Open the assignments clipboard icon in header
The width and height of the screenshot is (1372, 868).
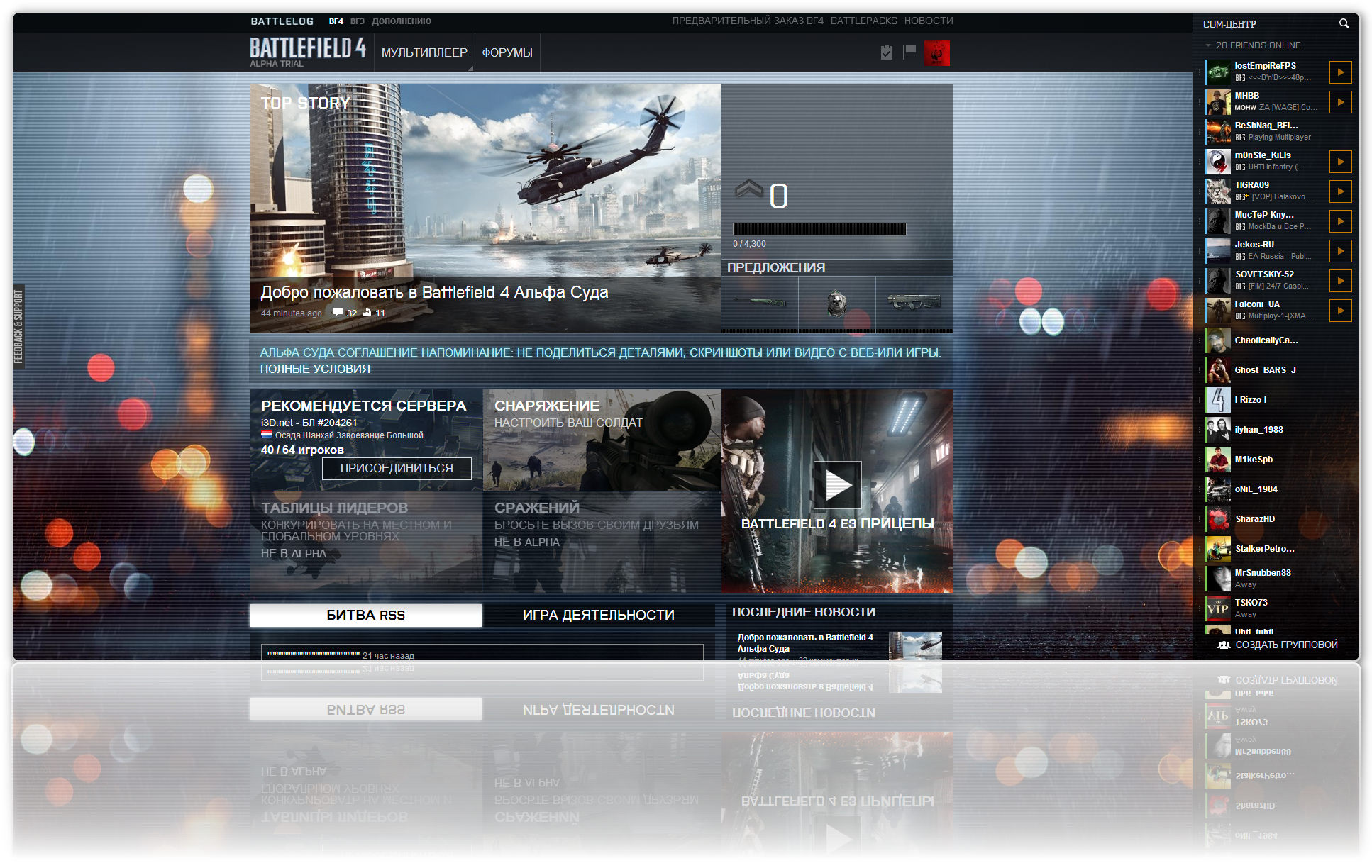[x=887, y=52]
